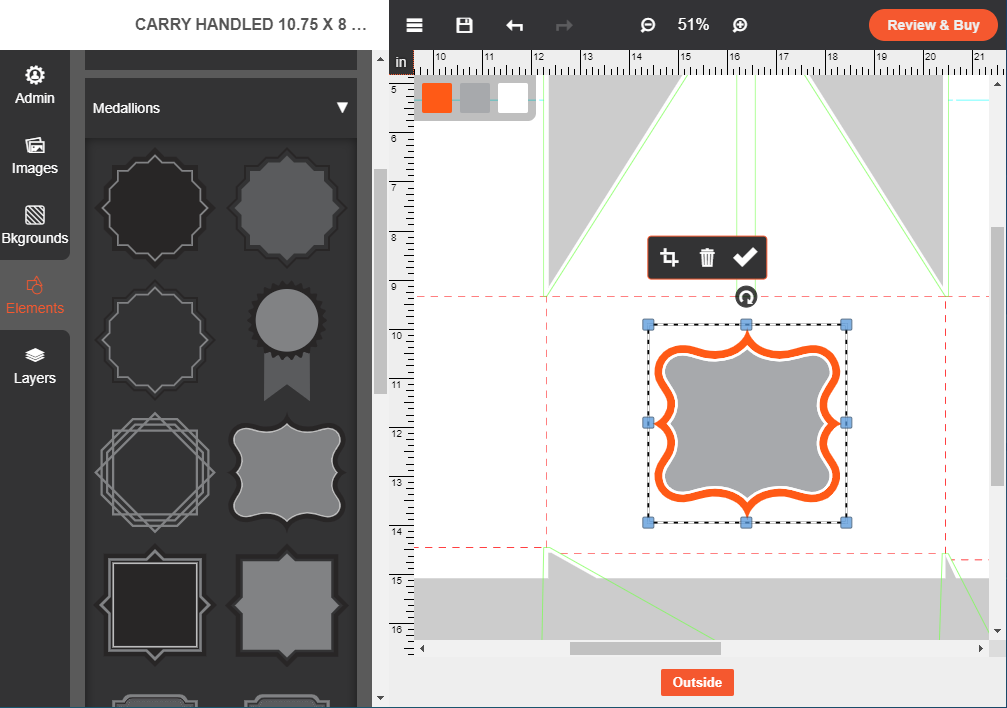Save the design with the floppy disk icon
Screen dimensions: 1007x708
[464, 25]
